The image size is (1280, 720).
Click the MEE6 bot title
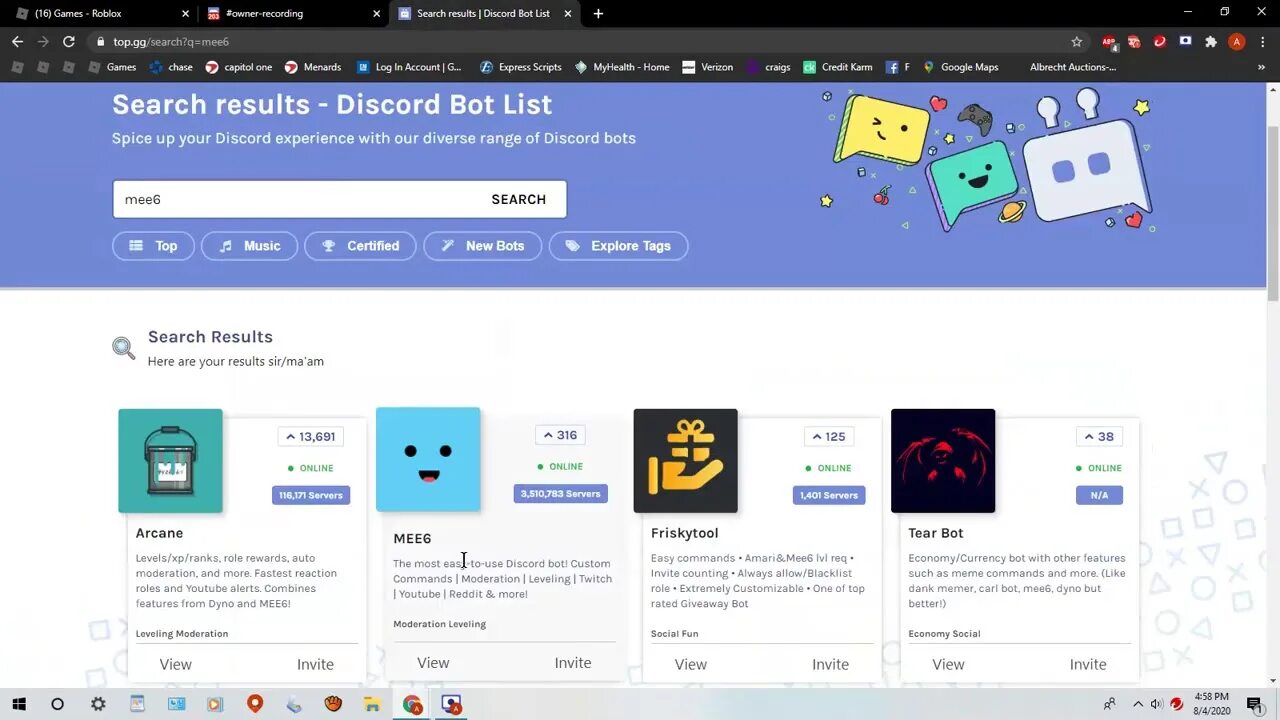[x=412, y=539]
